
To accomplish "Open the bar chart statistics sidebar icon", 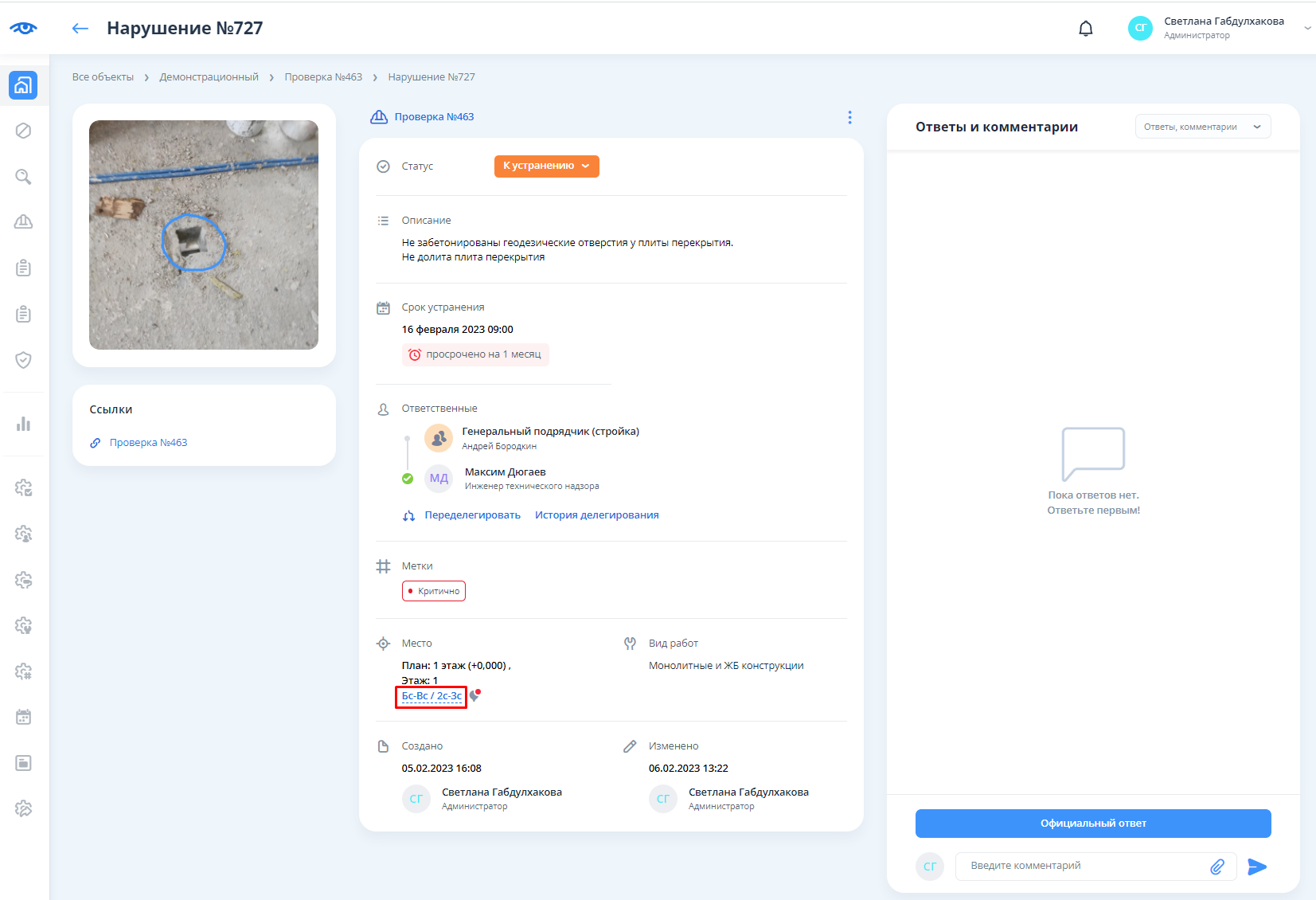I will 23,424.
